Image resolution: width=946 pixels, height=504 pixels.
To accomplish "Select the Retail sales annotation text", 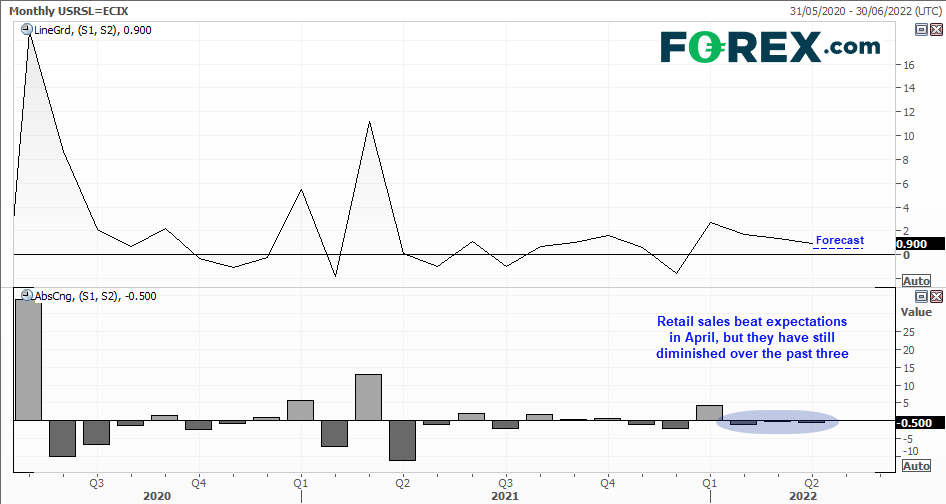I will (751, 338).
